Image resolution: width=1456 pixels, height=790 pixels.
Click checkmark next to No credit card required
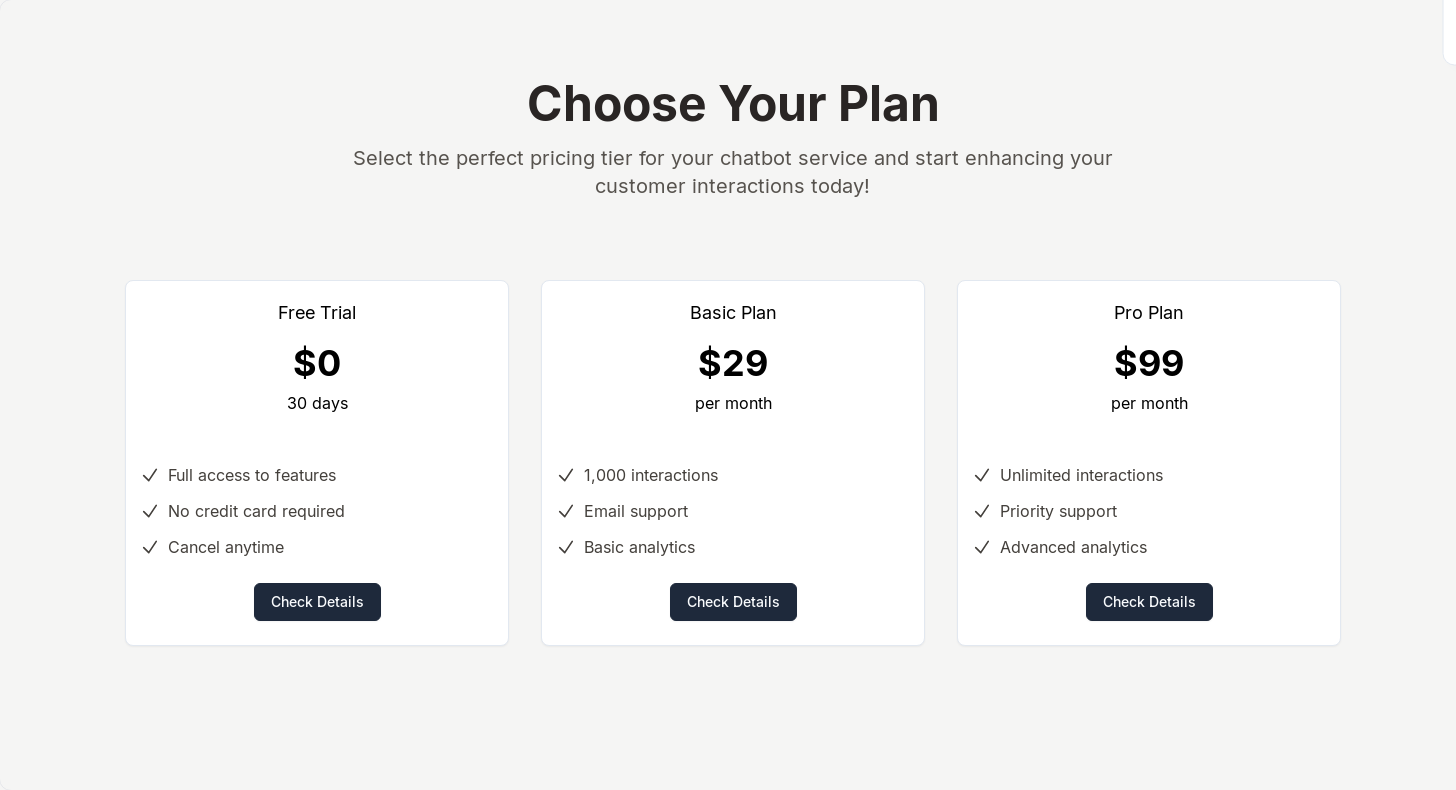(x=150, y=511)
